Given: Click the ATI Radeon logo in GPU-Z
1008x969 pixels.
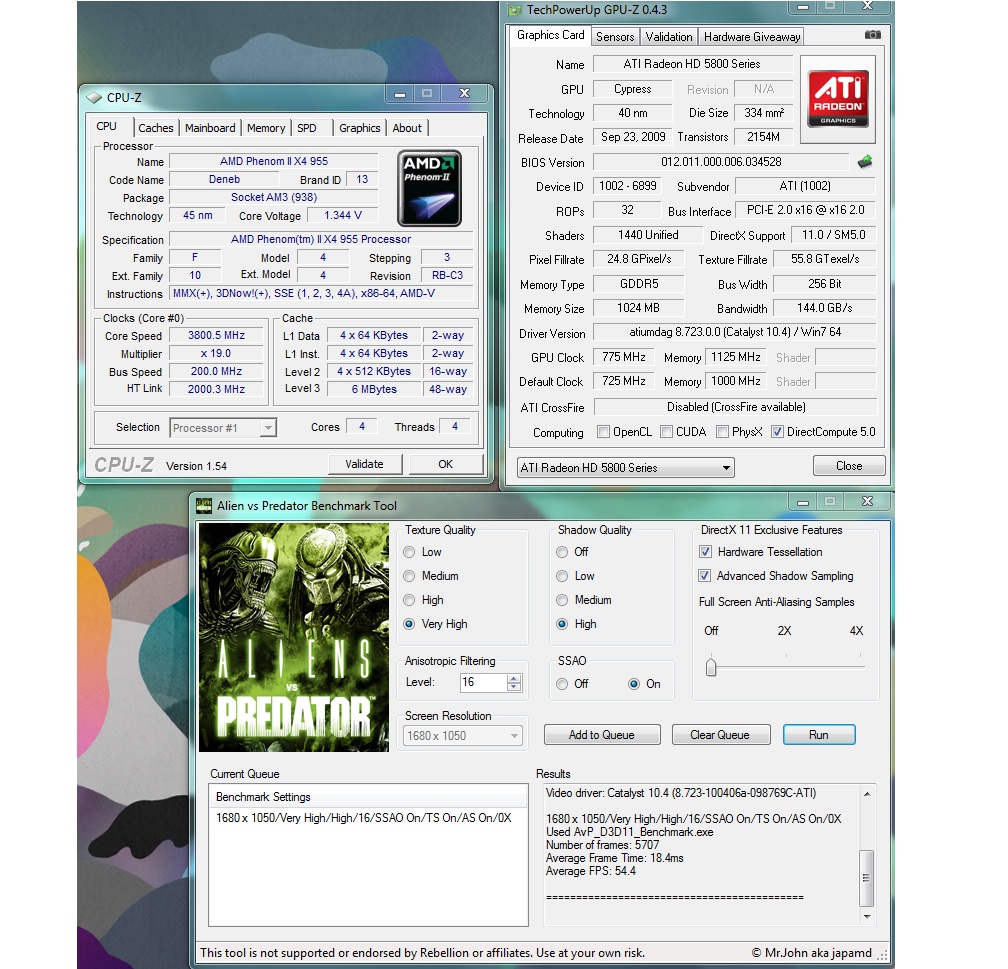Looking at the screenshot, I should (838, 98).
